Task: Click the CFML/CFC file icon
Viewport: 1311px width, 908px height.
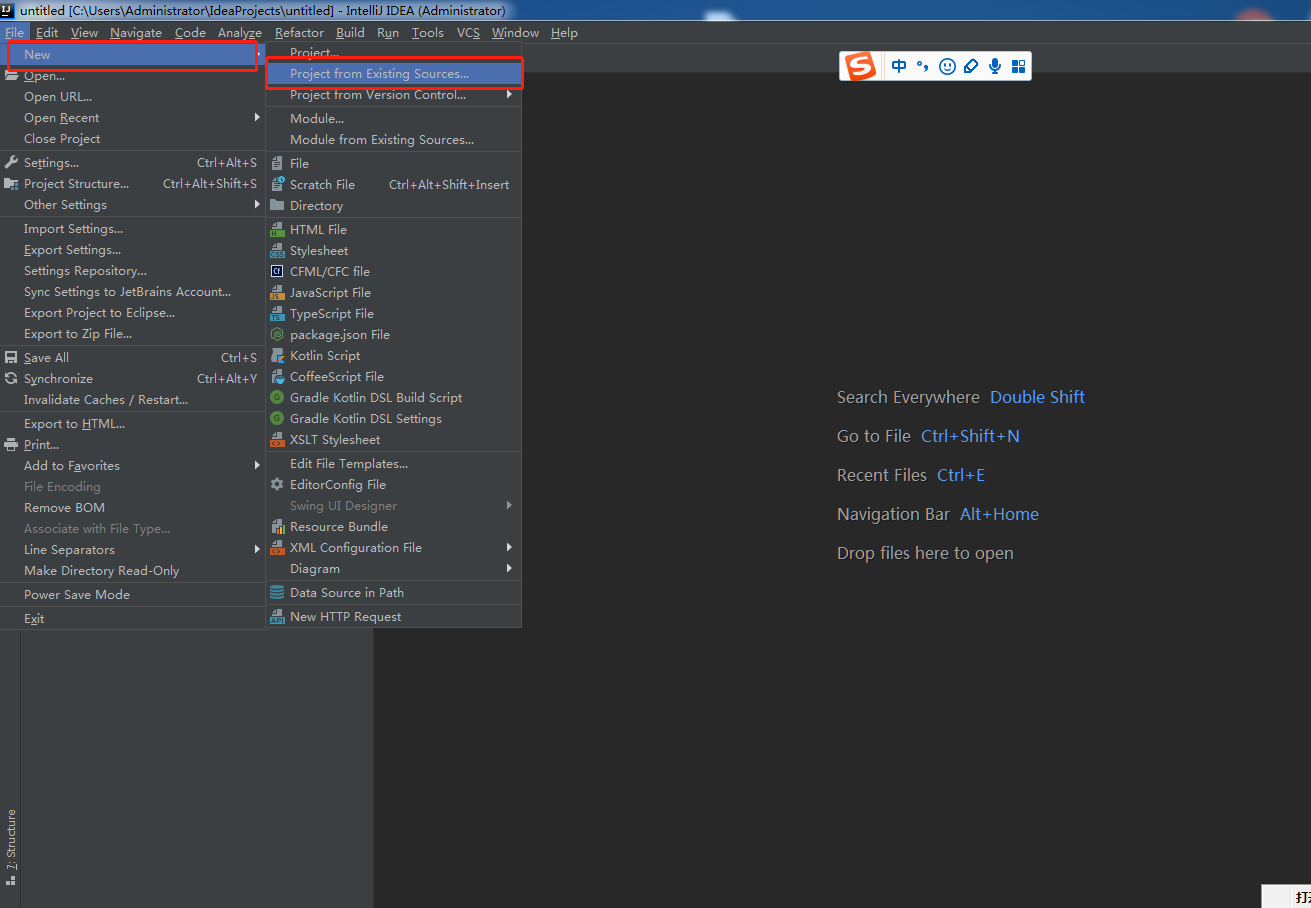Action: click(277, 272)
